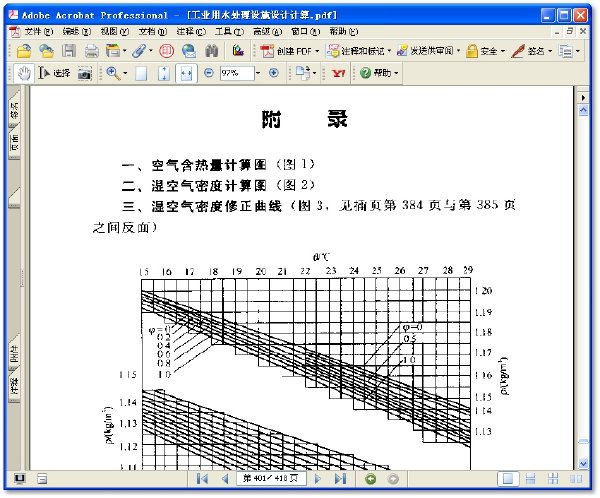Click the colorful picture tasks icon

238,51
